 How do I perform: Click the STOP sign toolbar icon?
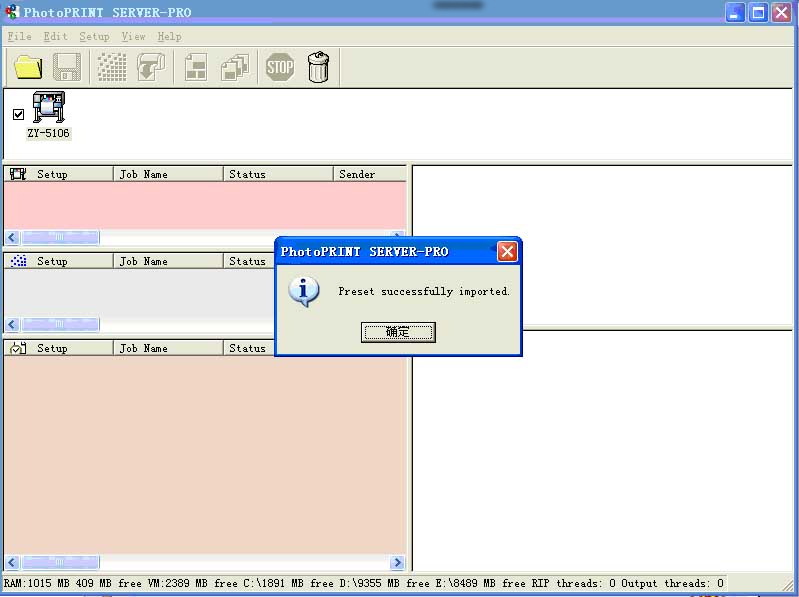click(x=280, y=67)
